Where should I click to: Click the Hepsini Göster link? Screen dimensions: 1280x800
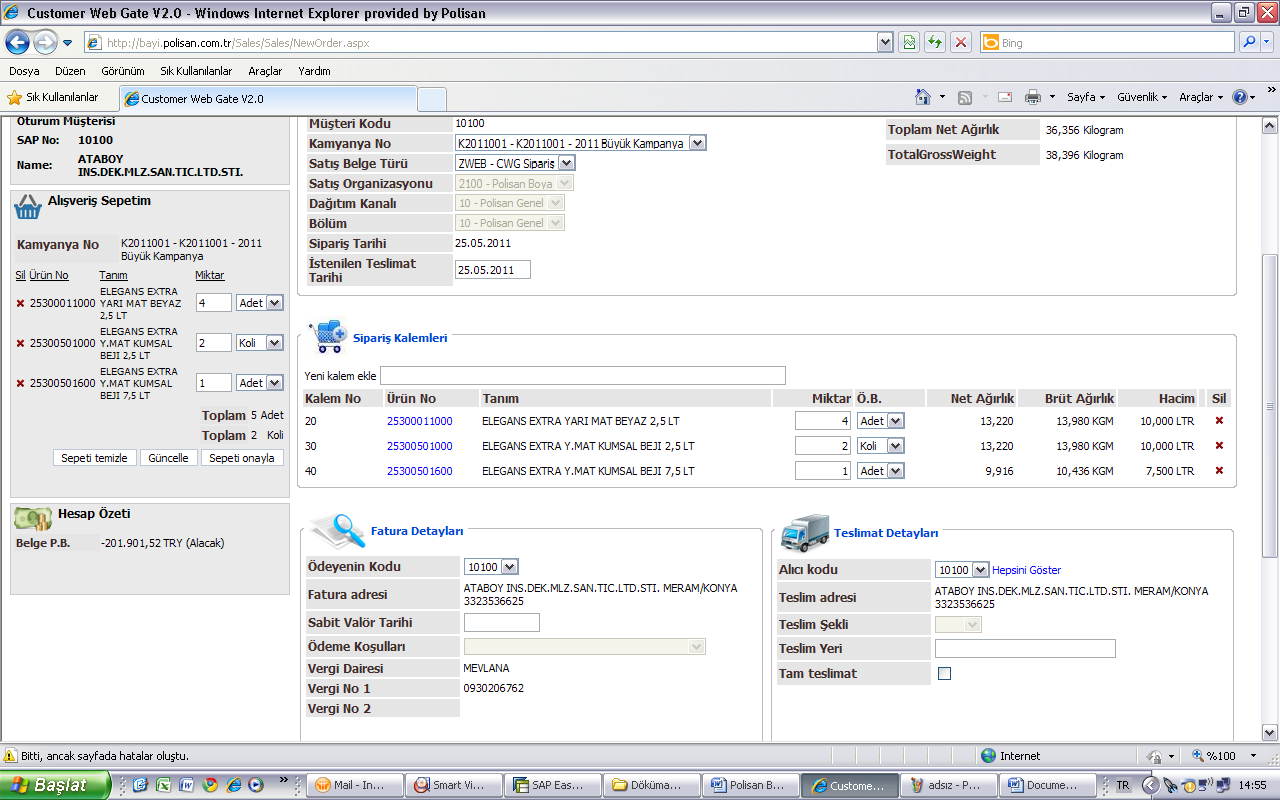click(1027, 570)
